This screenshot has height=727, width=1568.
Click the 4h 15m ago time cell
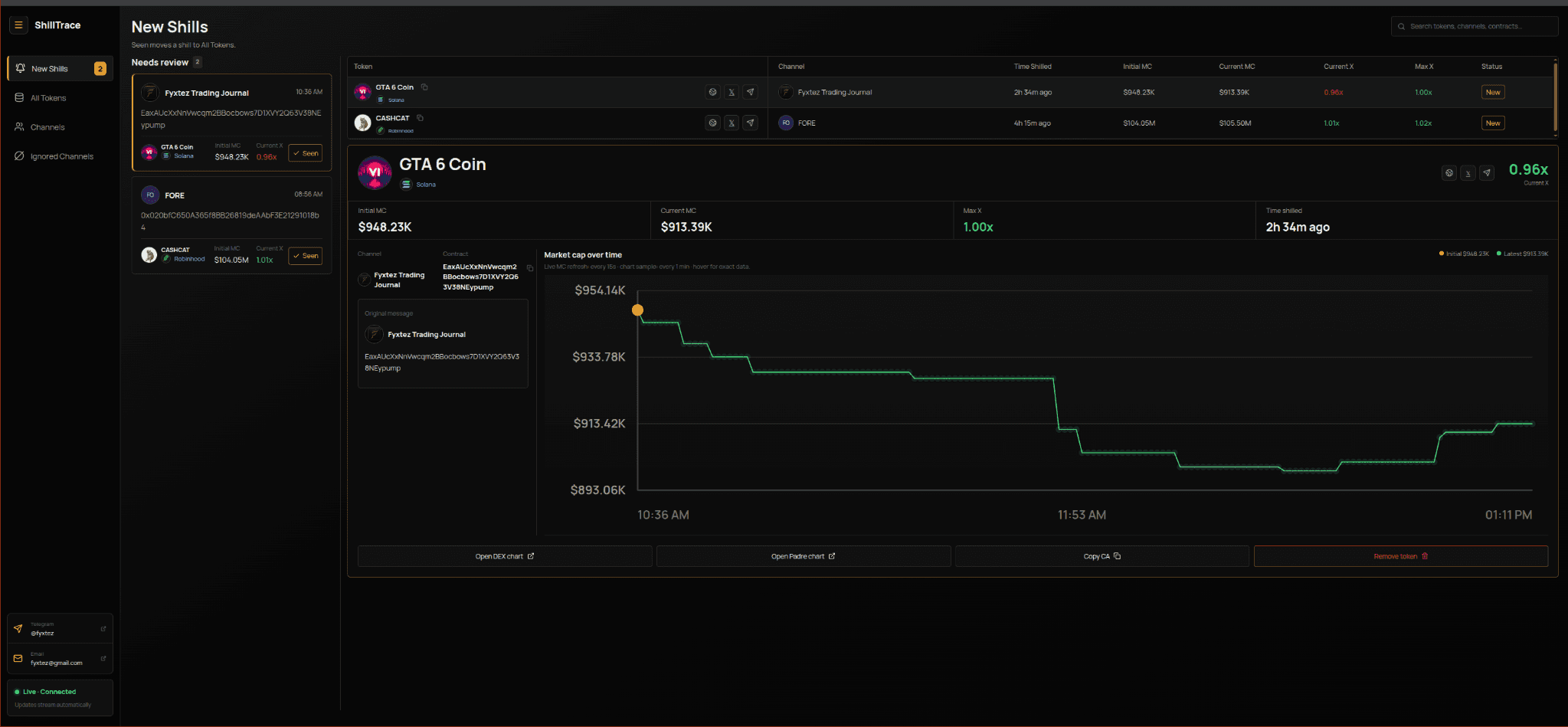pyautogui.click(x=1032, y=123)
